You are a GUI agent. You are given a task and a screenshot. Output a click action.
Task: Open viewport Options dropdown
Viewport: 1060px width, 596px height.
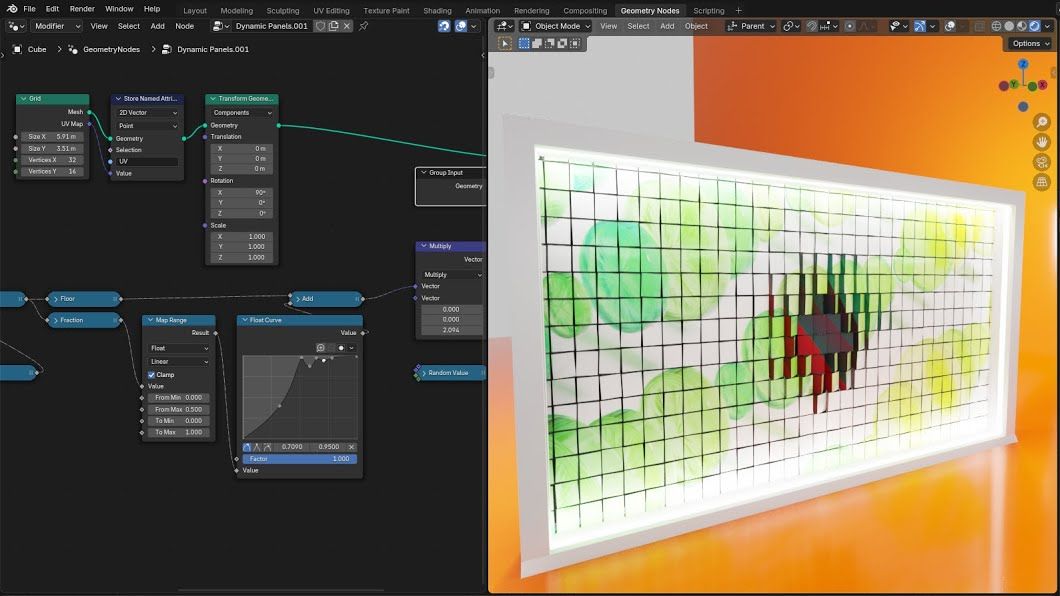tap(1031, 43)
